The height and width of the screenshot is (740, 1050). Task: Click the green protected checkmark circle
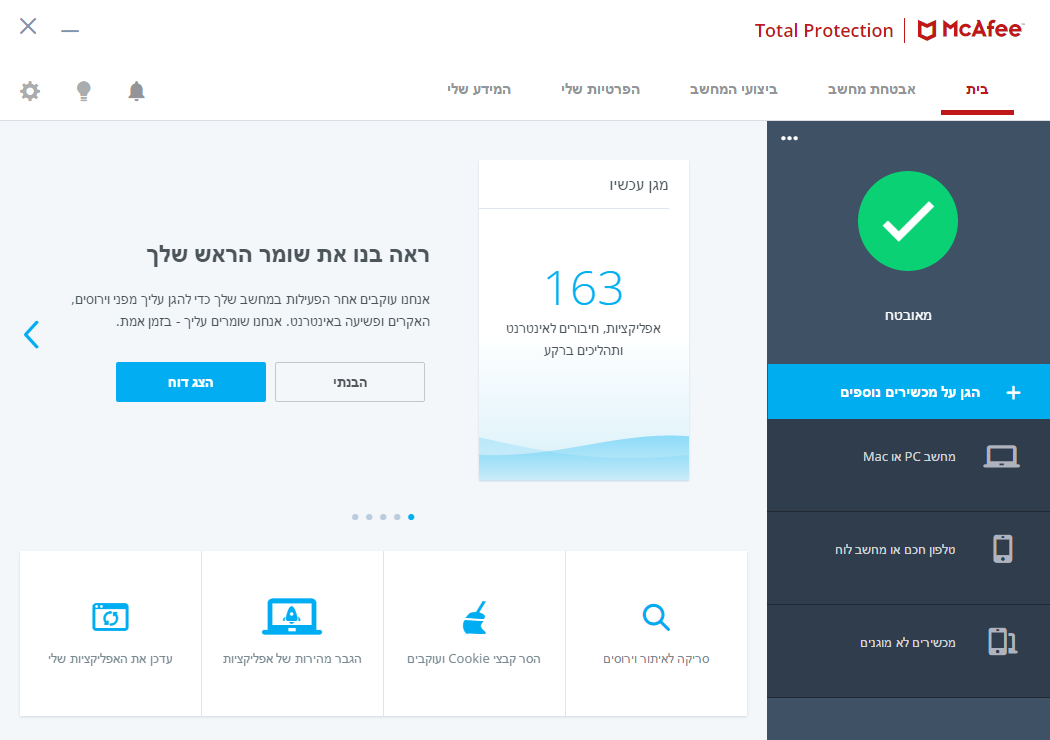[908, 221]
